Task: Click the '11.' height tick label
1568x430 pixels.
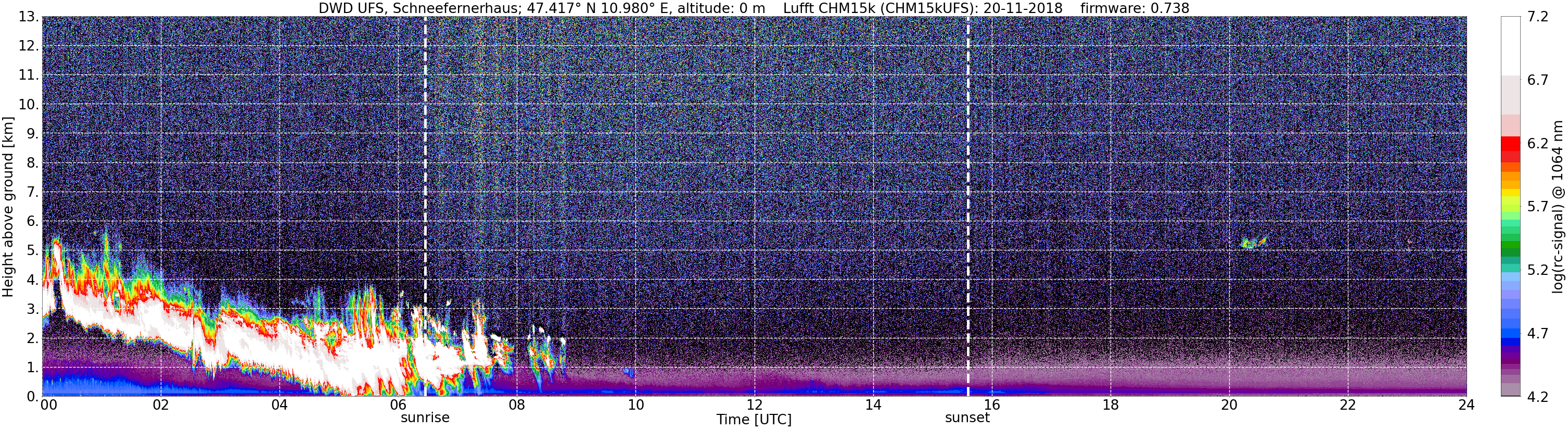Action: (29, 75)
